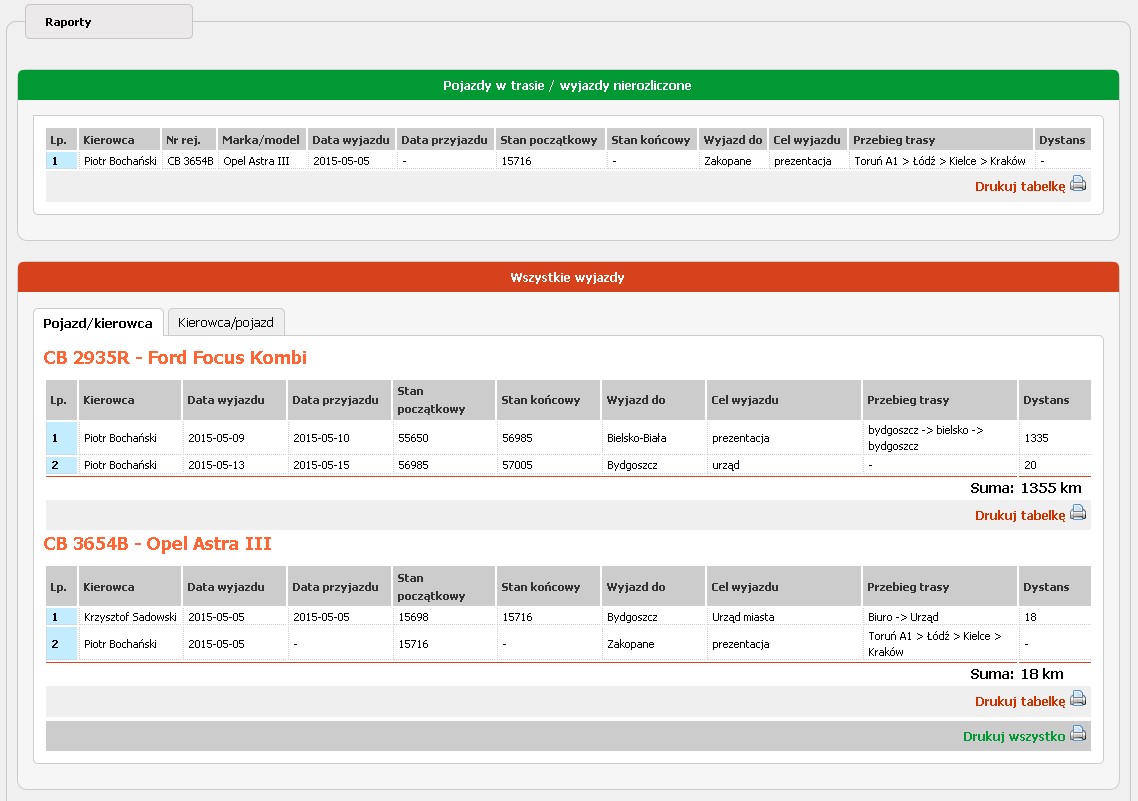
Task: Click cell CB 3654B in top table
Action: (190, 161)
